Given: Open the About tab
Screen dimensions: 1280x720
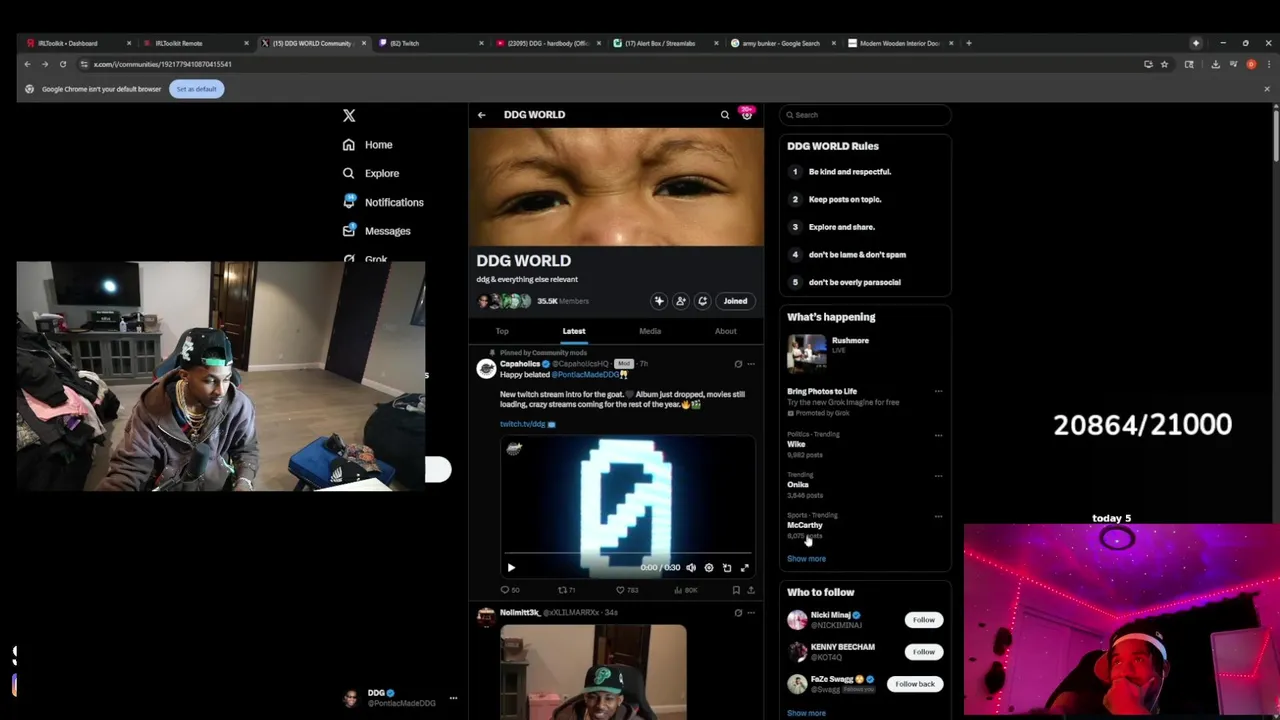Looking at the screenshot, I should click(x=725, y=331).
